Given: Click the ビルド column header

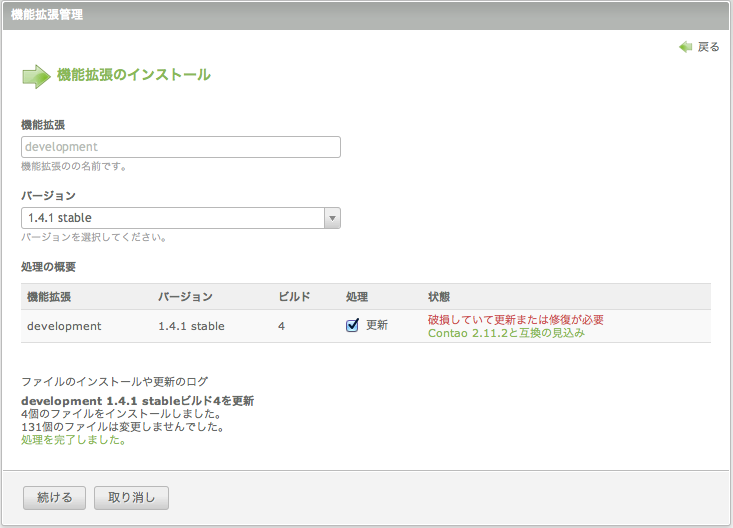Looking at the screenshot, I should [295, 297].
